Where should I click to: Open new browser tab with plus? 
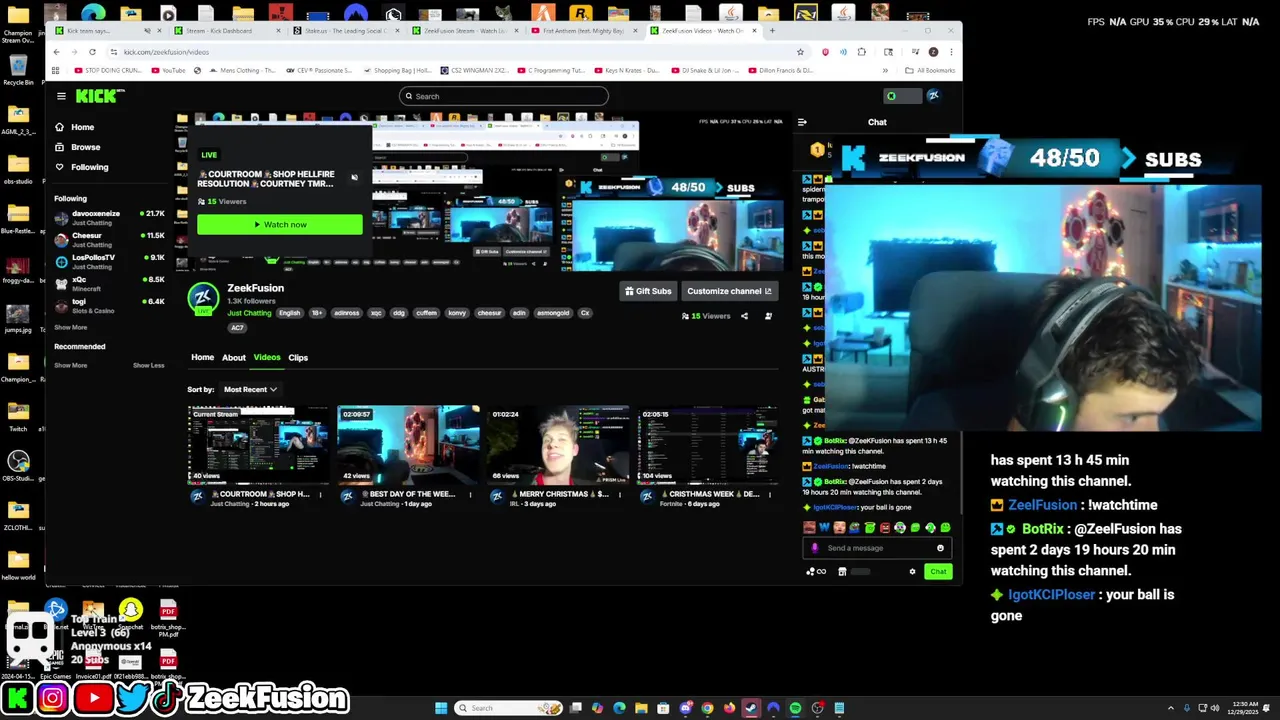[772, 31]
